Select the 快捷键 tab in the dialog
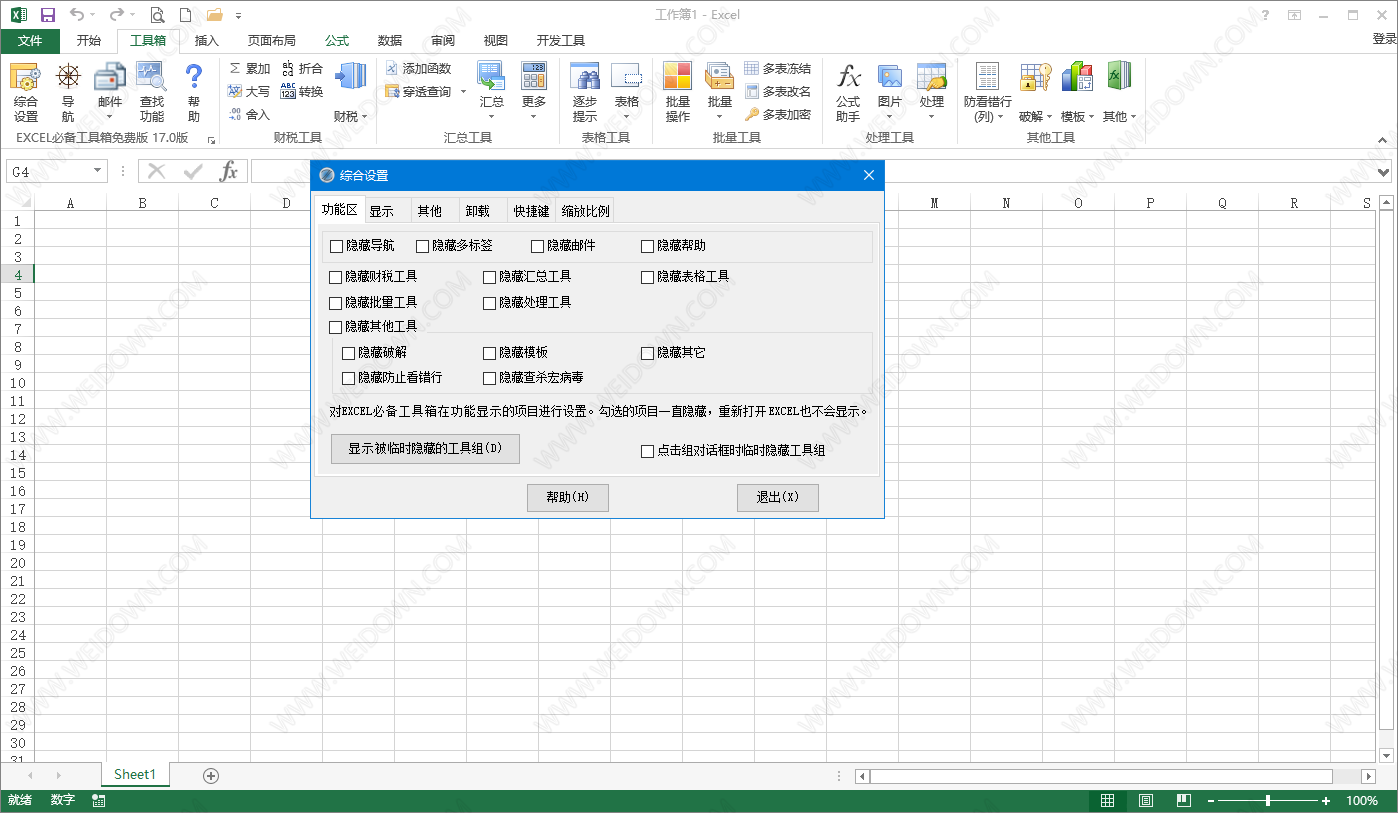 point(532,211)
